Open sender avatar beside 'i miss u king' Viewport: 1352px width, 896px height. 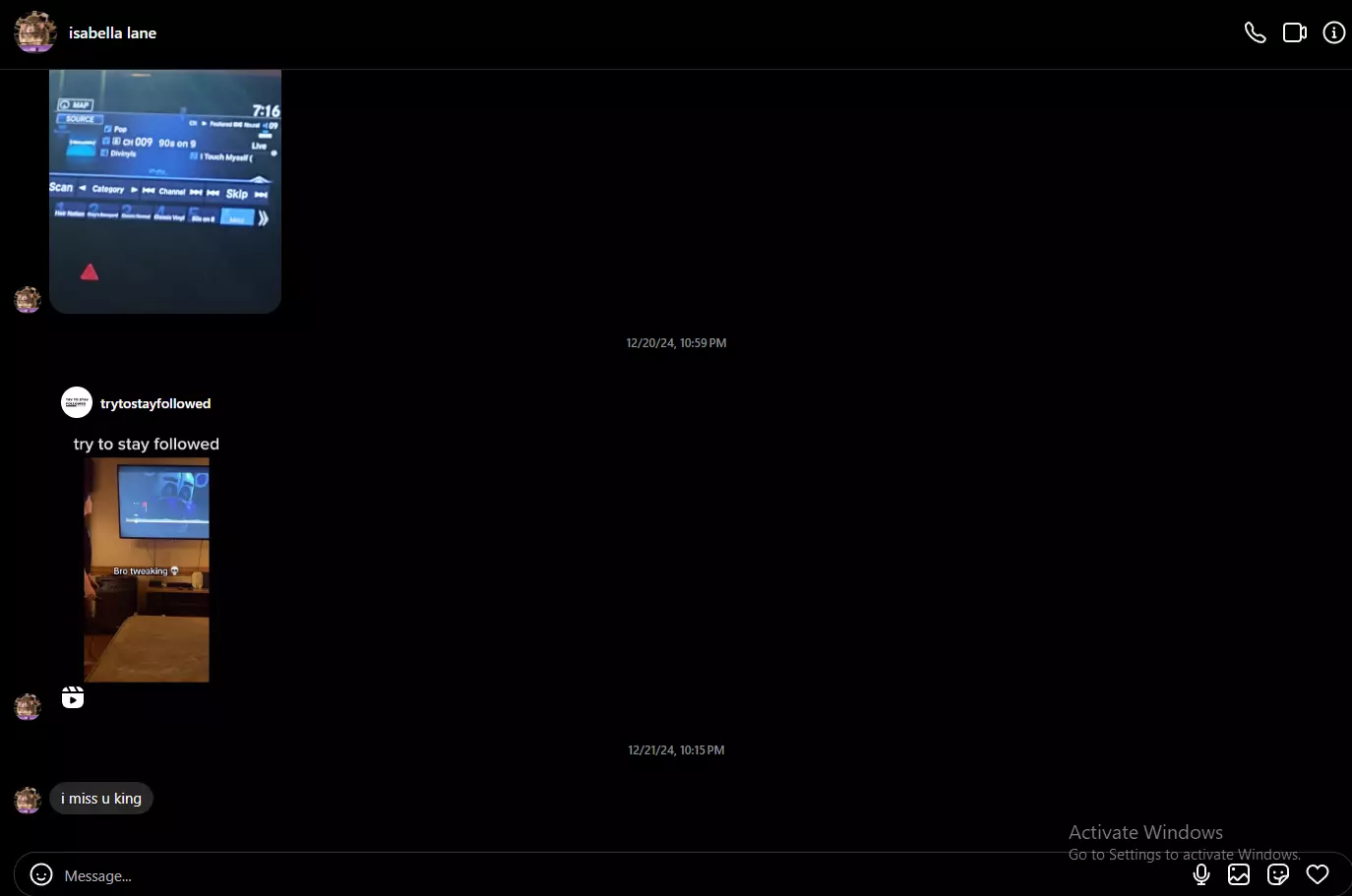click(x=28, y=800)
